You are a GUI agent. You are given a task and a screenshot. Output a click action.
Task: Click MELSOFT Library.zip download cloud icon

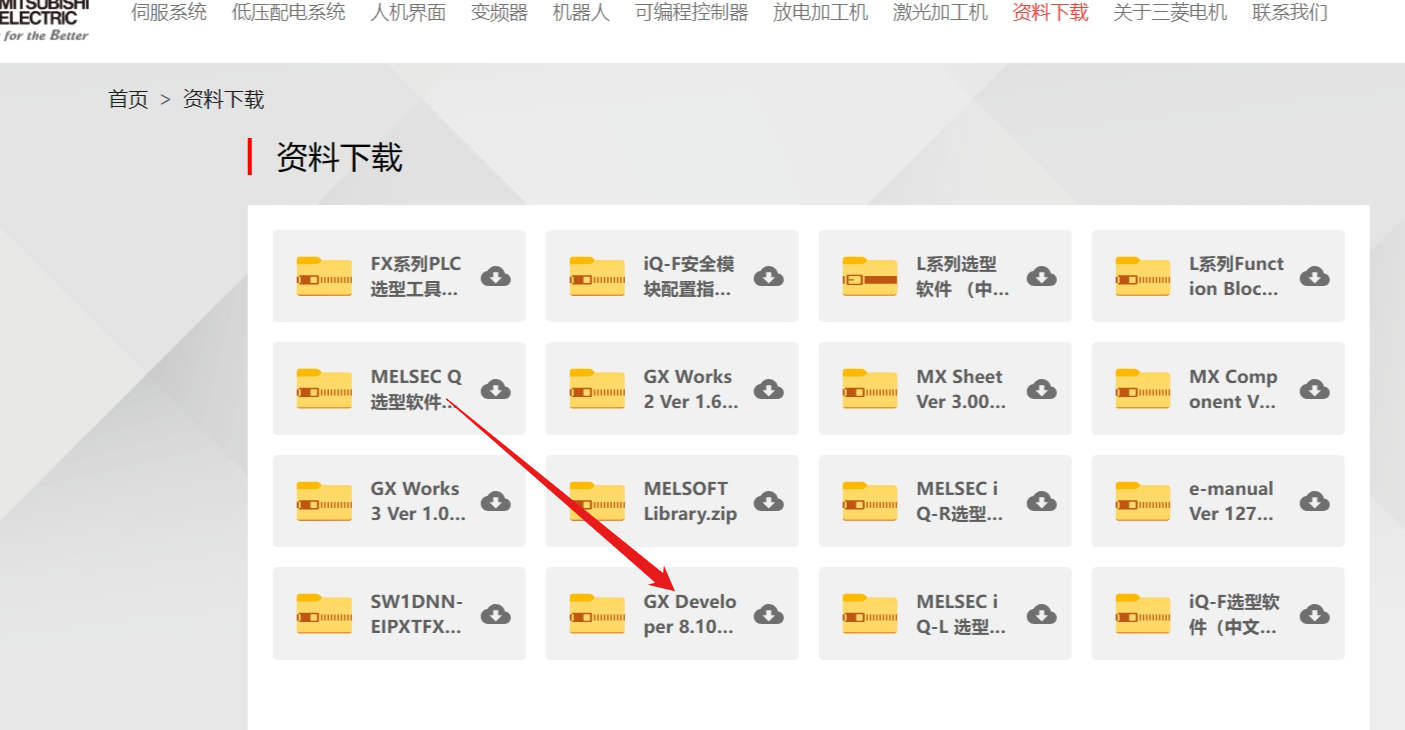(768, 501)
